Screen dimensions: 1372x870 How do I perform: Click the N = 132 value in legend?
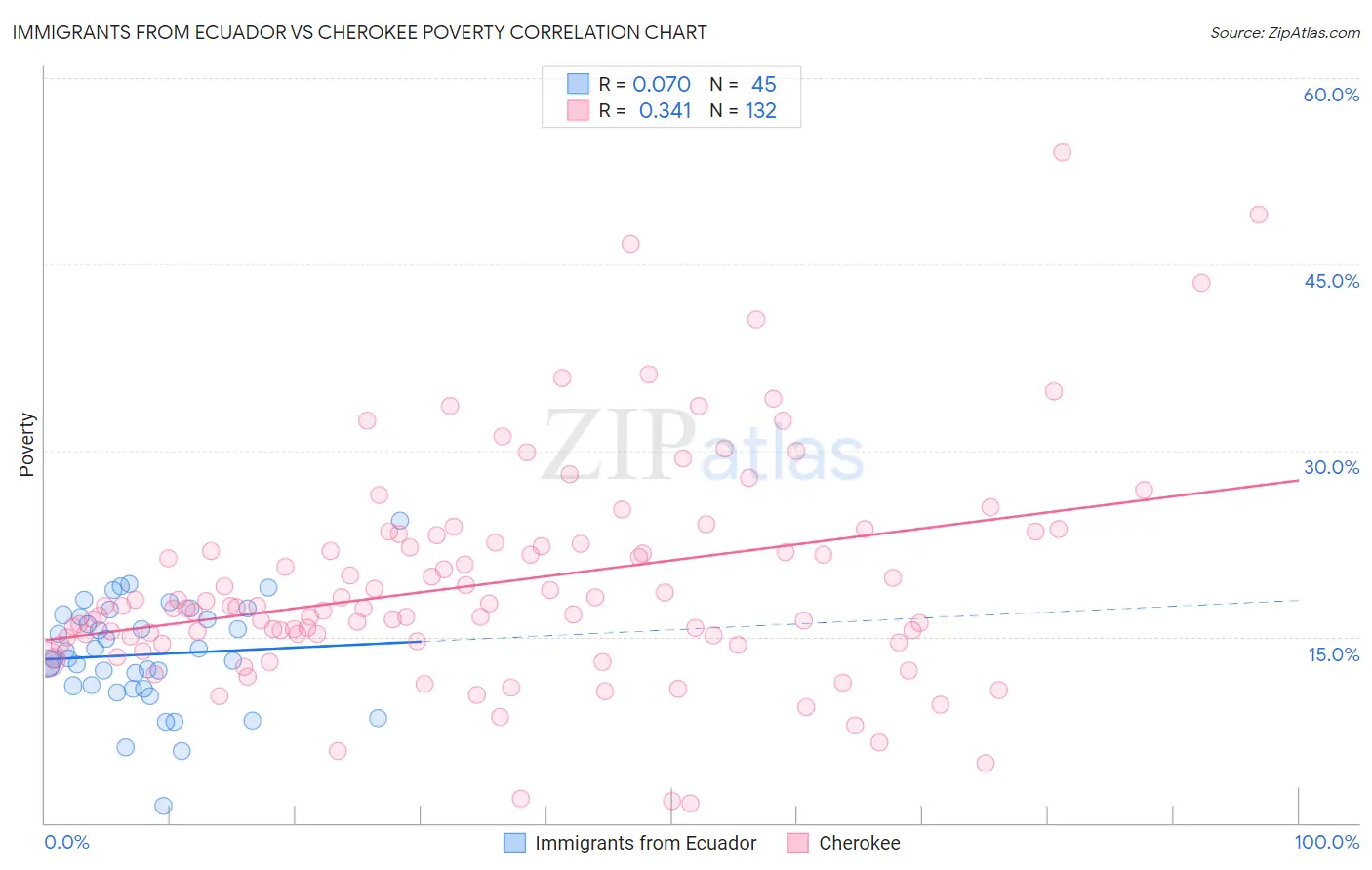tap(744, 110)
